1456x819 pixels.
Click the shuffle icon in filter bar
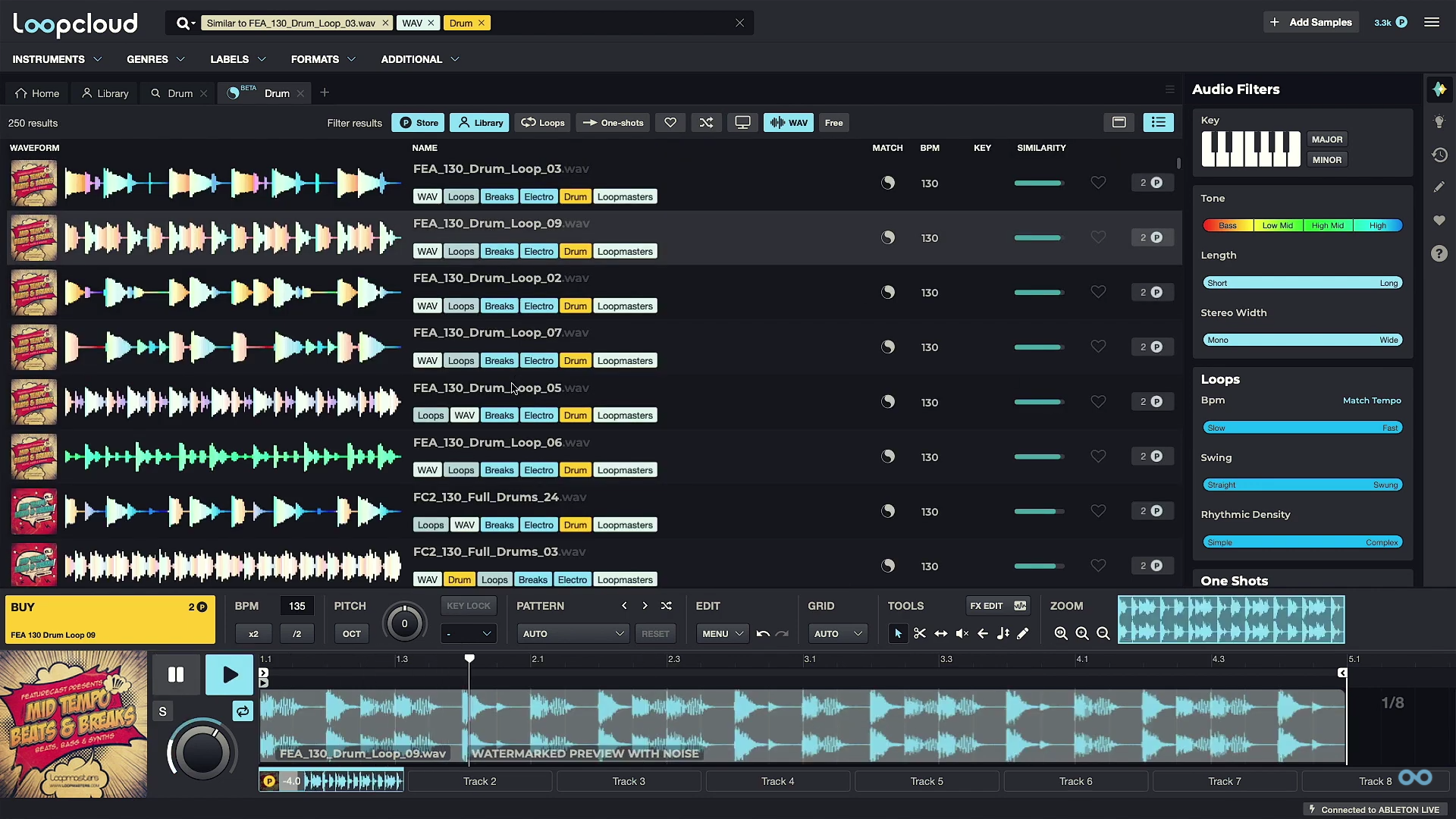click(x=706, y=122)
